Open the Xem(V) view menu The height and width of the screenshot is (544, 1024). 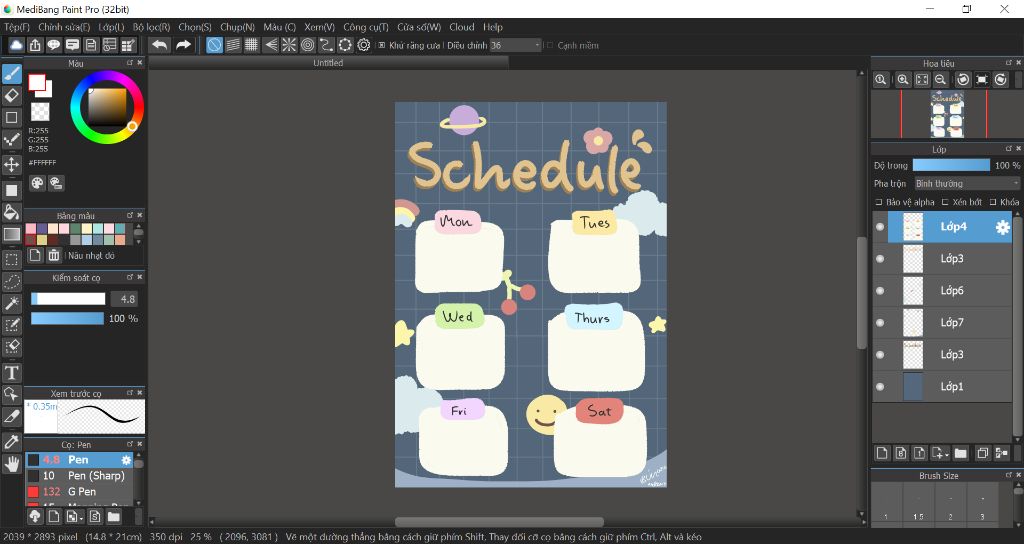(x=319, y=27)
